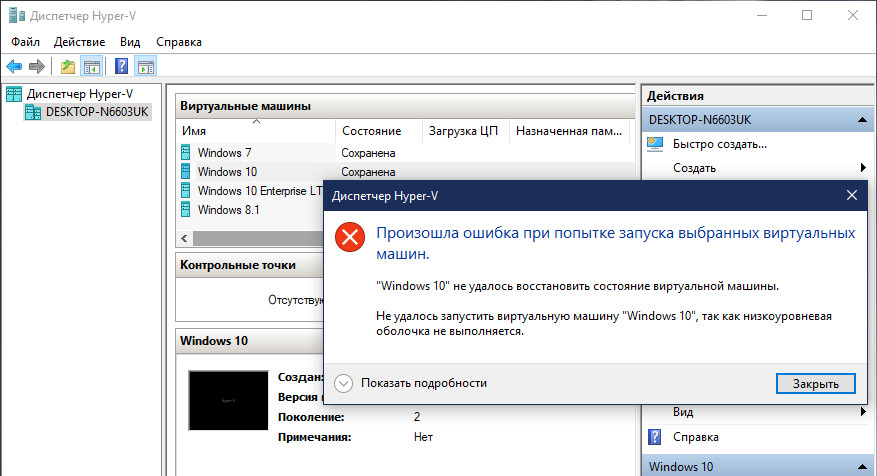Click the Windows 8.1 virtual machine icon

click(186, 209)
